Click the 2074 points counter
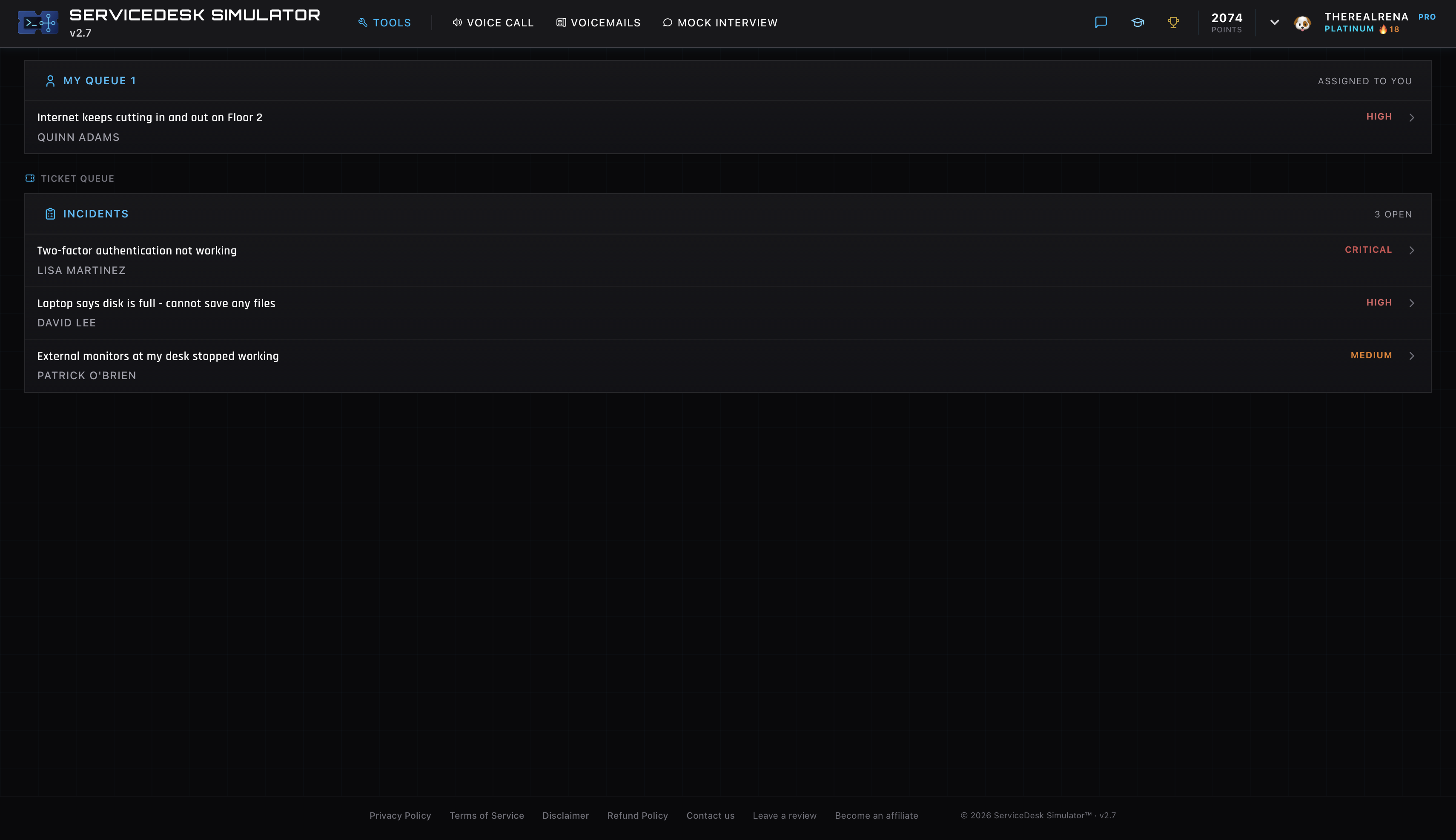The height and width of the screenshot is (840, 1456). (1226, 23)
